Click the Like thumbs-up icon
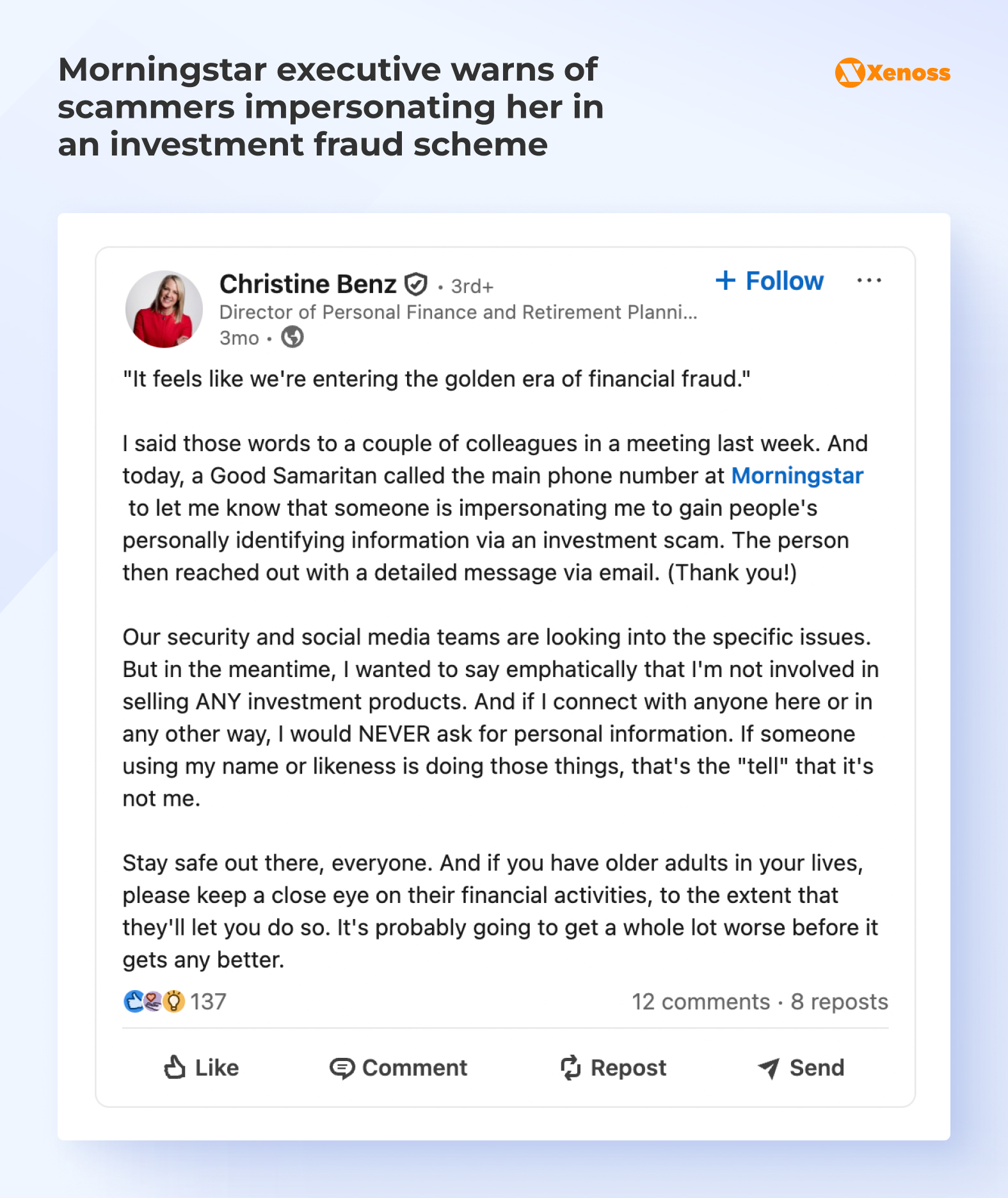This screenshot has width=1008, height=1198. pos(176,1067)
